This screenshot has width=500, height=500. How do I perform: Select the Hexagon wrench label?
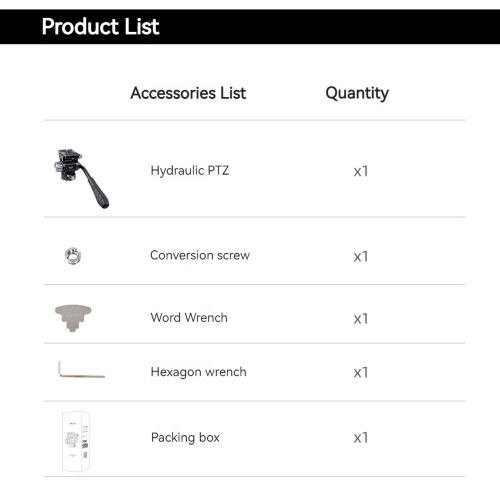point(198,372)
